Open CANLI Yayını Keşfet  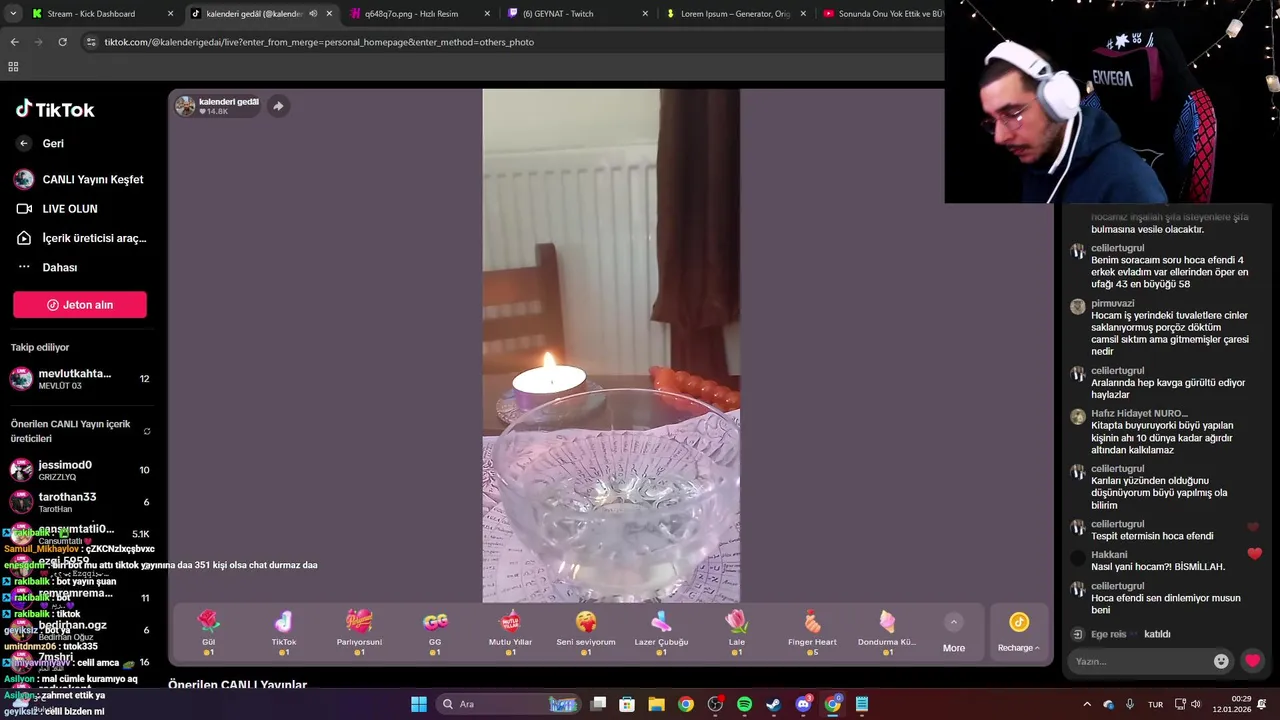(80, 180)
